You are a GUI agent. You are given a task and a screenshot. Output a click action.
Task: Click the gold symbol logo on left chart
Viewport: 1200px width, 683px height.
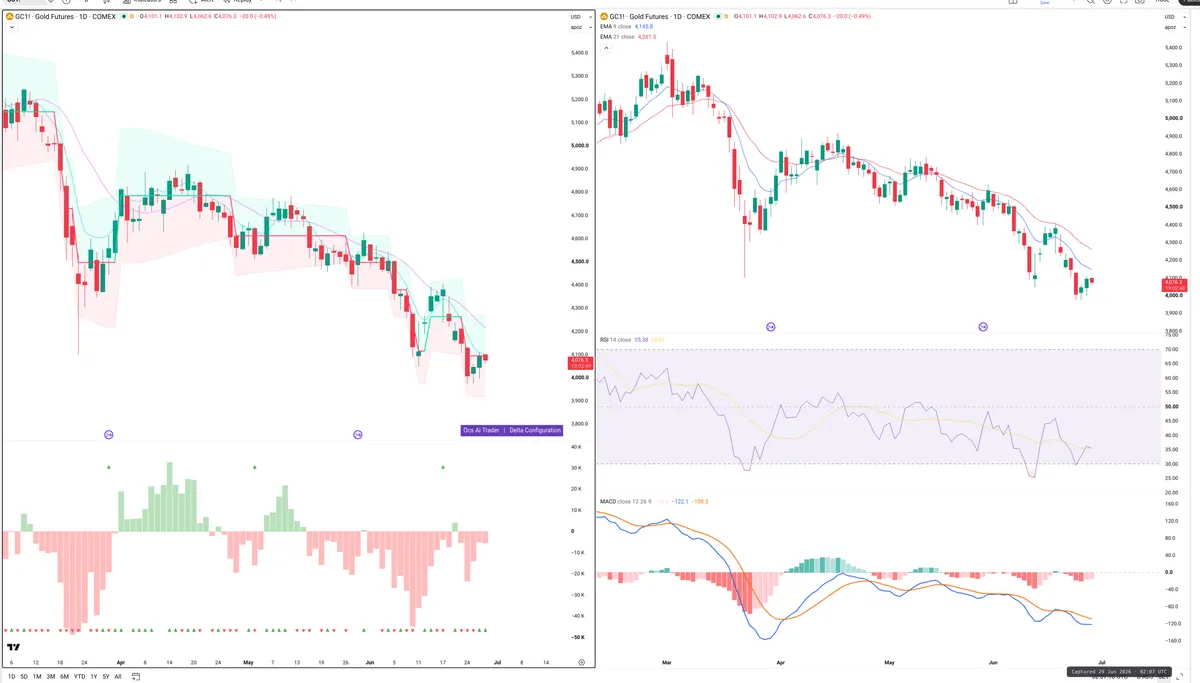point(8,17)
